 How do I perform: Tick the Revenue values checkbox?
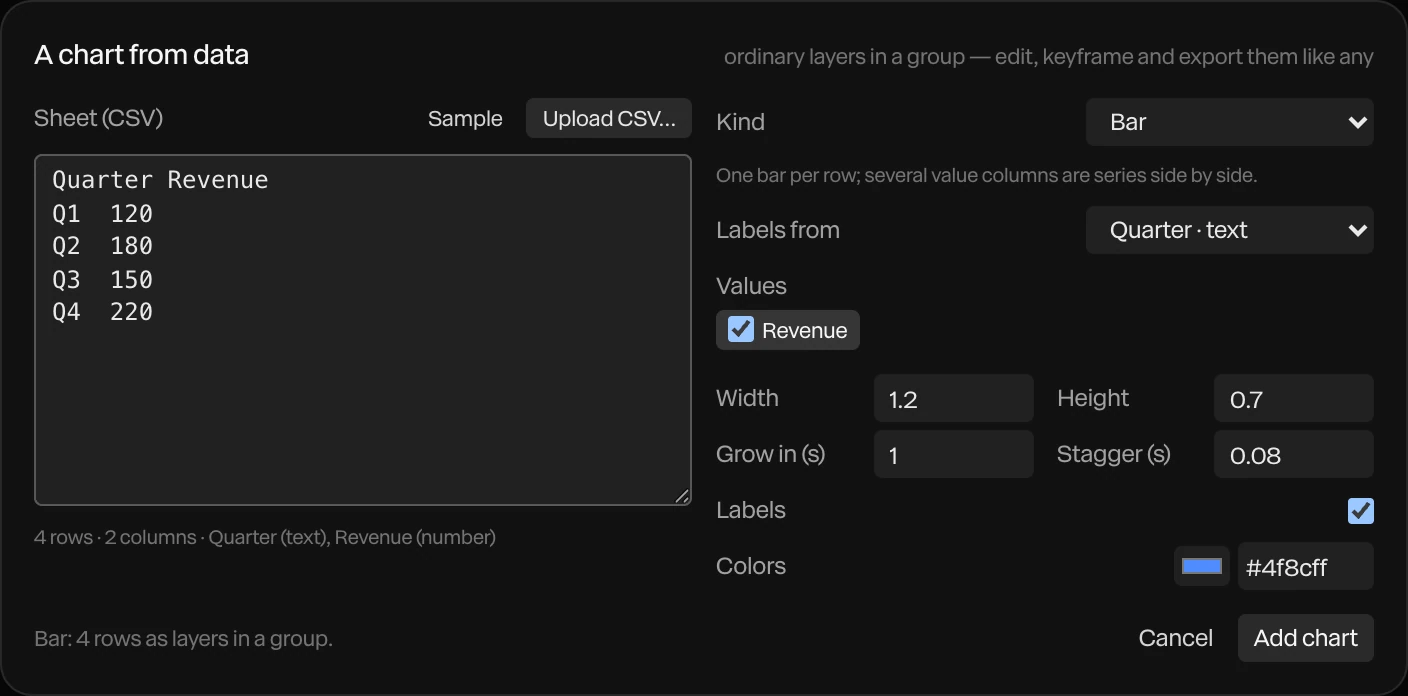[741, 330]
